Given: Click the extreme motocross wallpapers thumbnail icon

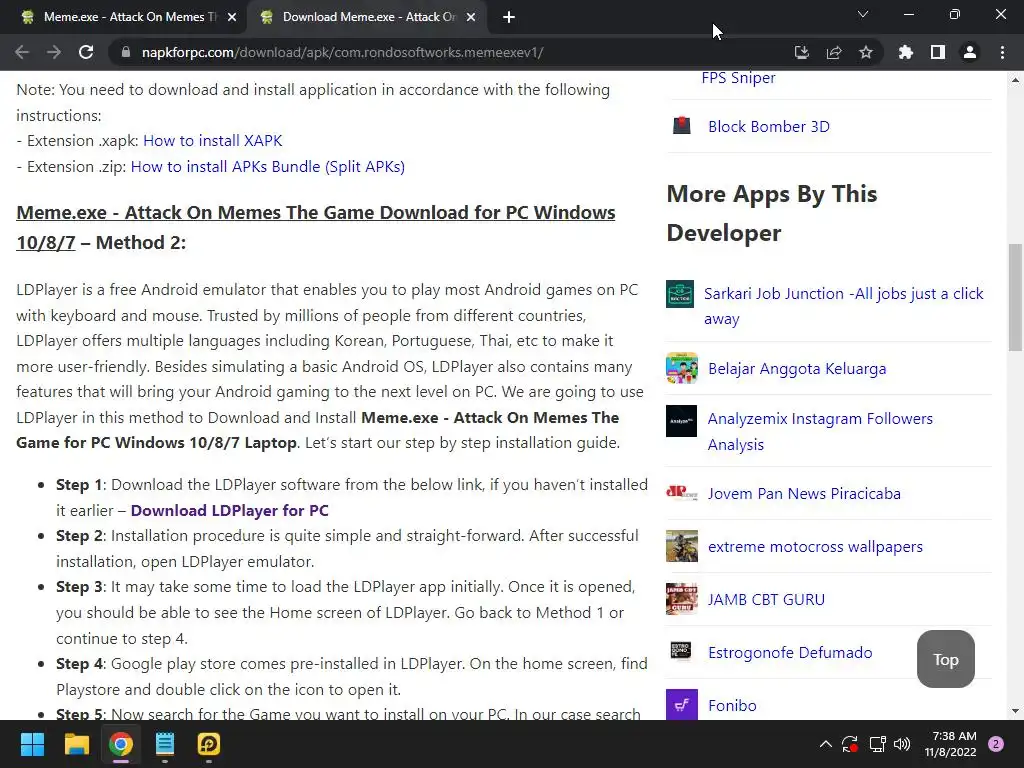Looking at the screenshot, I should tap(682, 546).
